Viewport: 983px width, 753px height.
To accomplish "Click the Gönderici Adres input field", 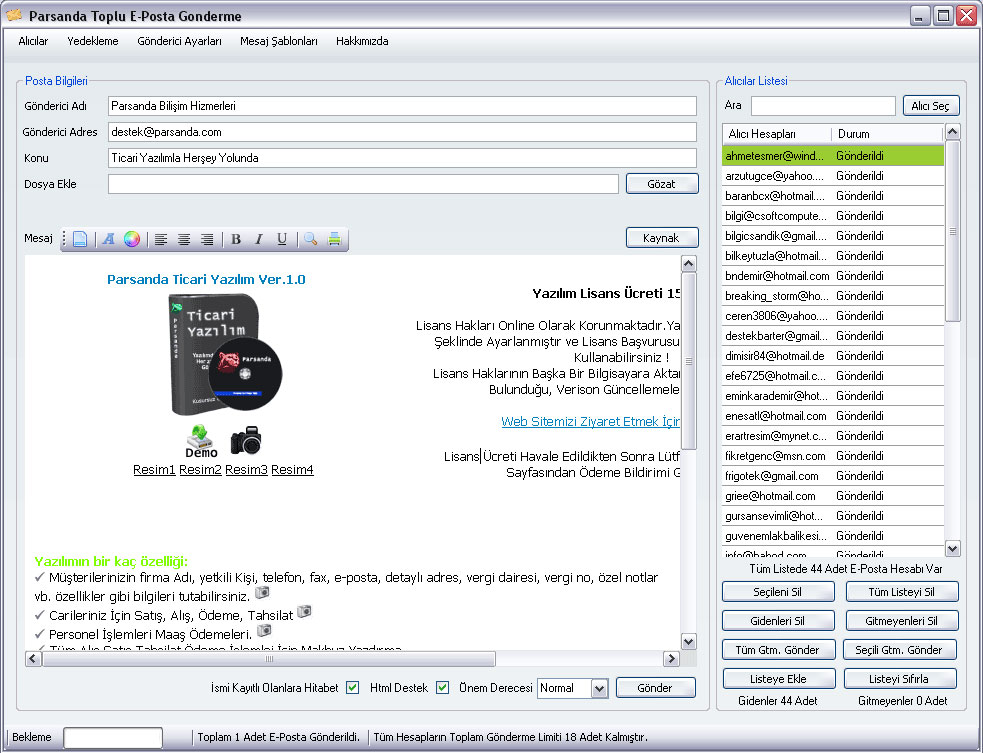I will pyautogui.click(x=402, y=132).
